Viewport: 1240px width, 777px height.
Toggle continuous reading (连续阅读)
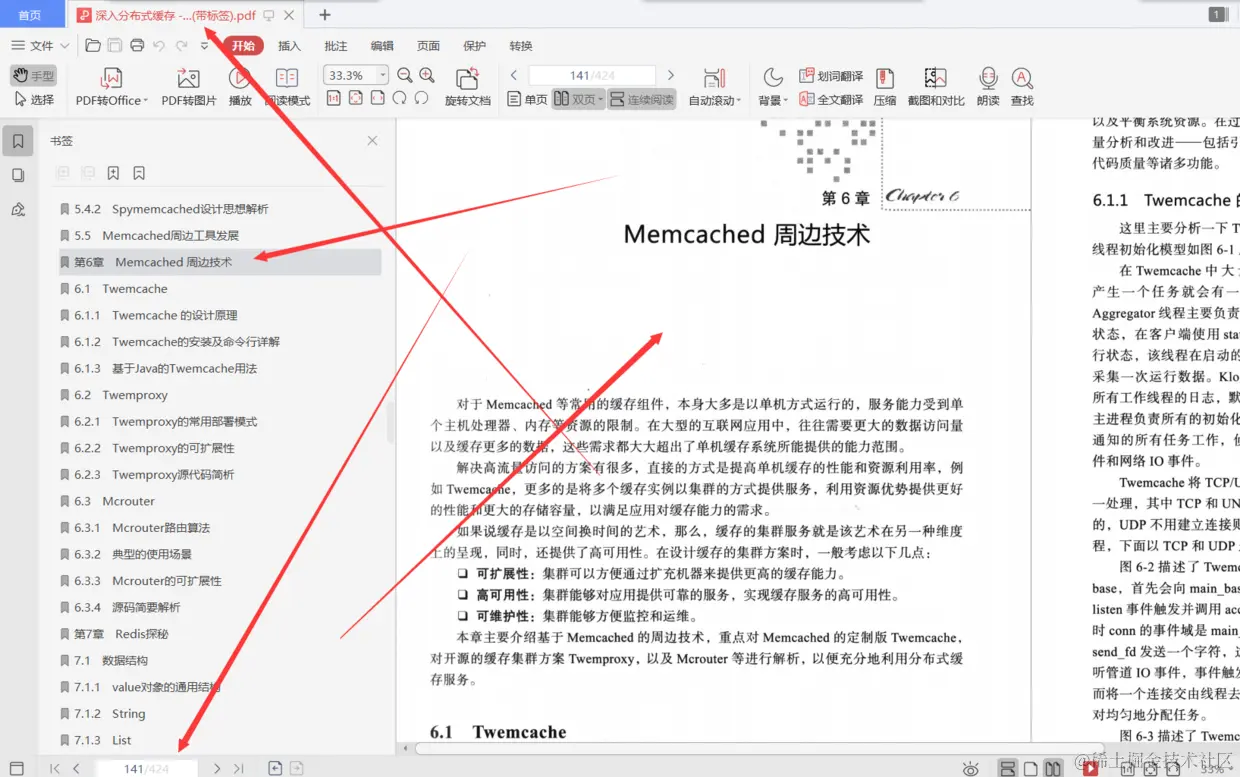click(x=641, y=100)
